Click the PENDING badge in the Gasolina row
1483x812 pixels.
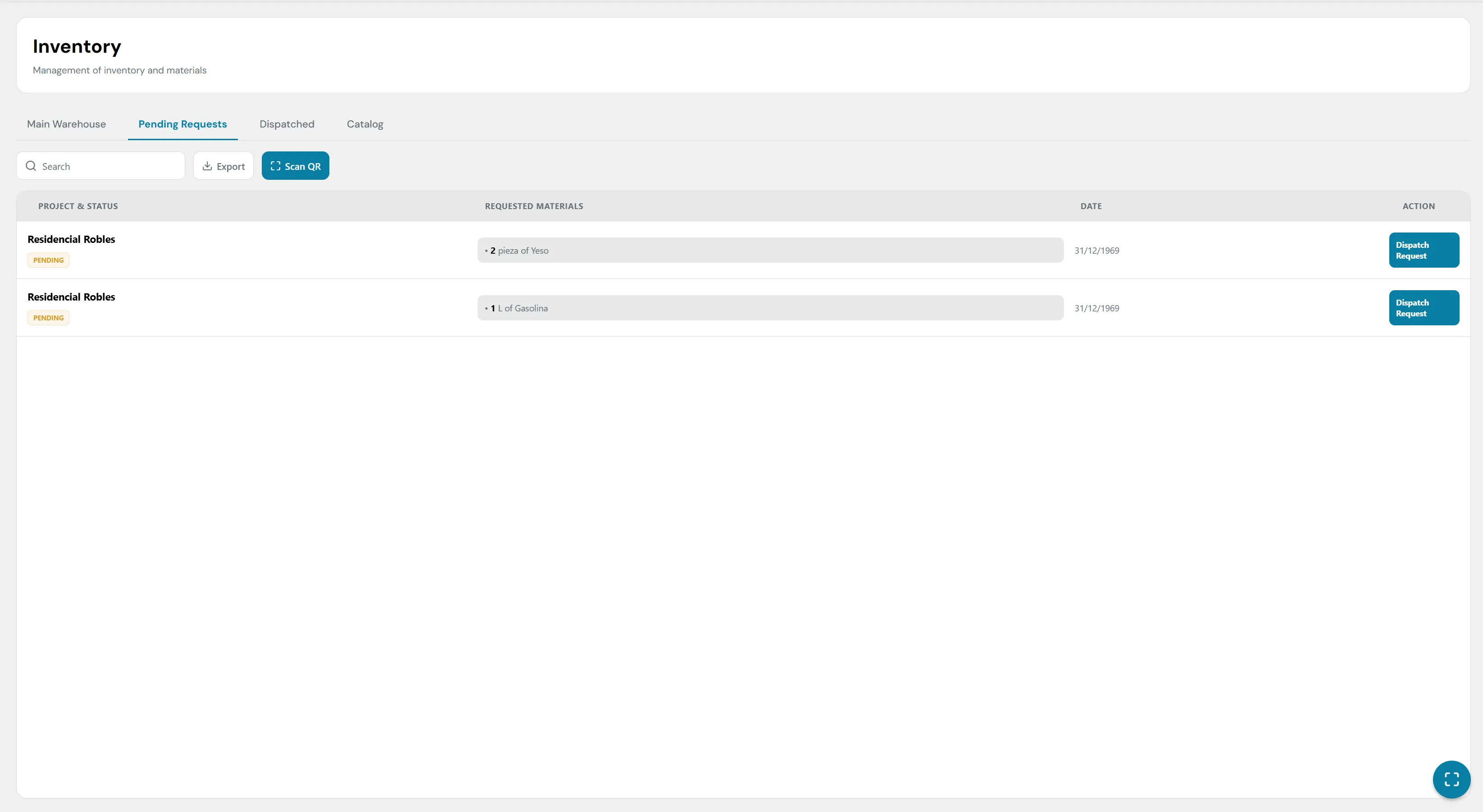pos(48,318)
